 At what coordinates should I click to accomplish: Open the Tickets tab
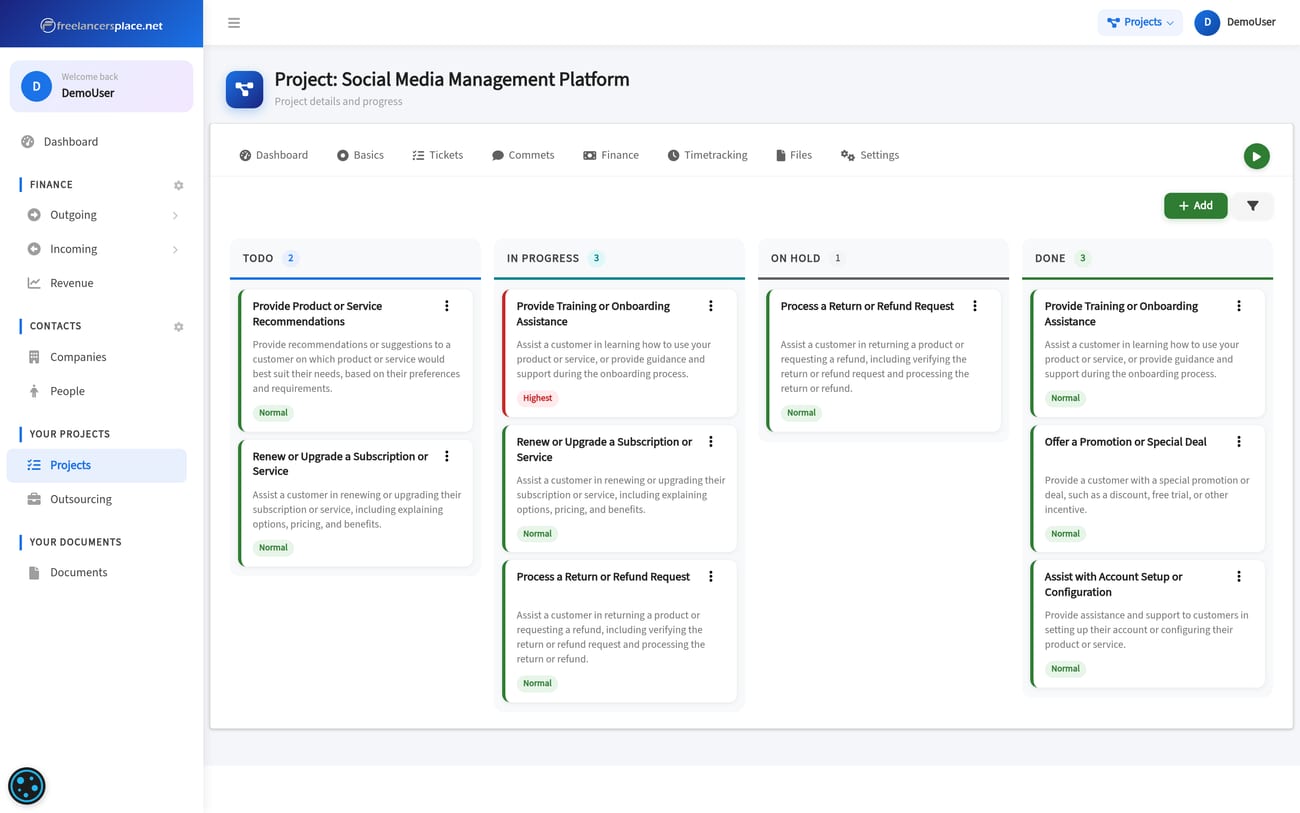click(437, 155)
